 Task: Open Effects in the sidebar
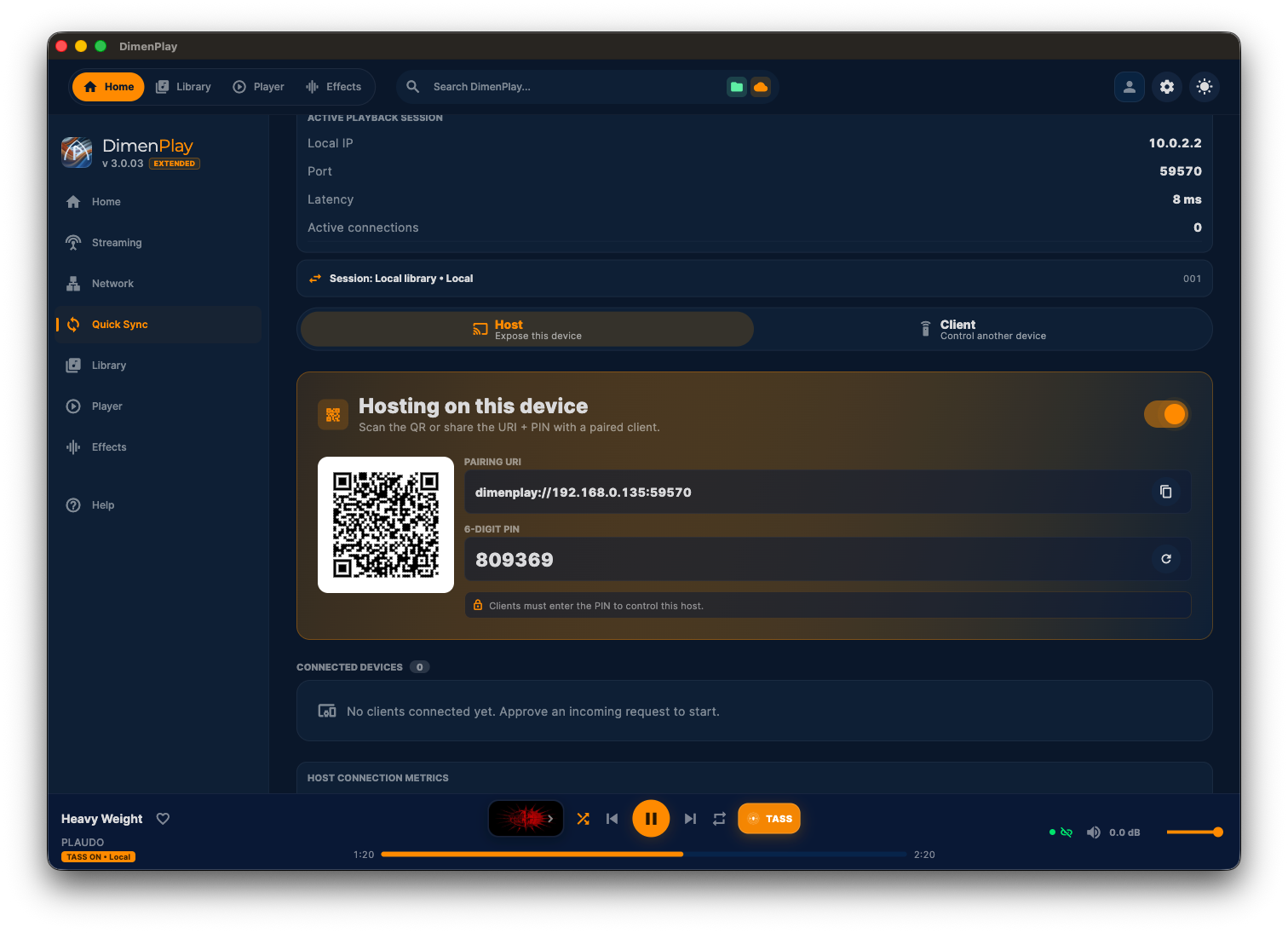158,447
